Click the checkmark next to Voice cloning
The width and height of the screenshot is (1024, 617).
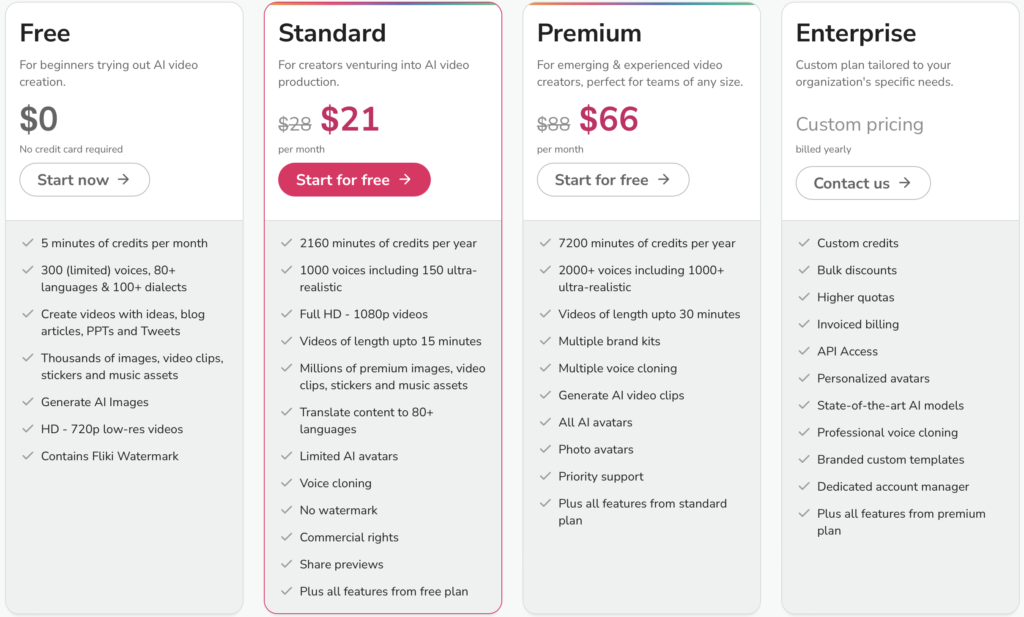(x=286, y=483)
